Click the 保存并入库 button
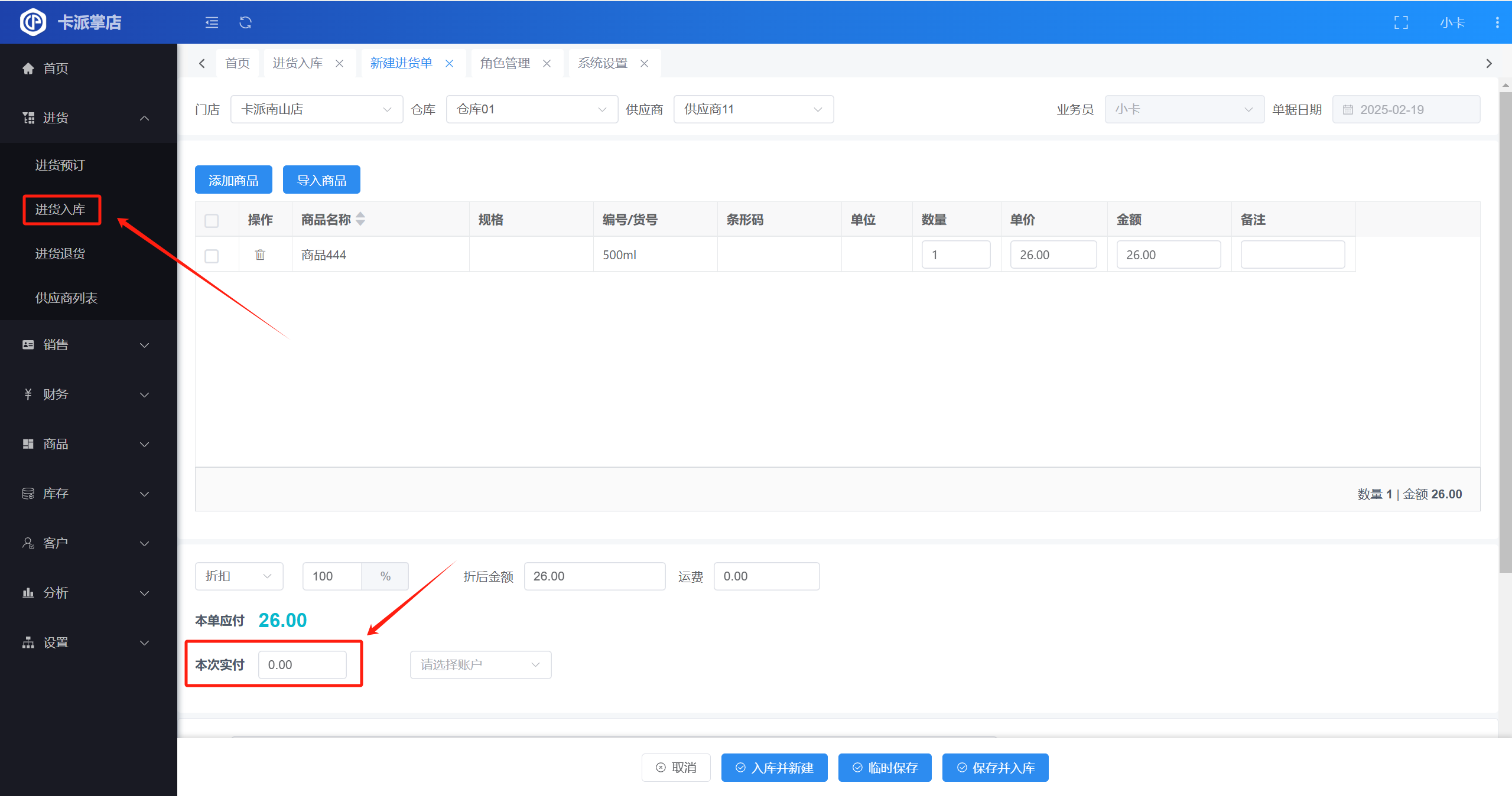 pos(995,768)
